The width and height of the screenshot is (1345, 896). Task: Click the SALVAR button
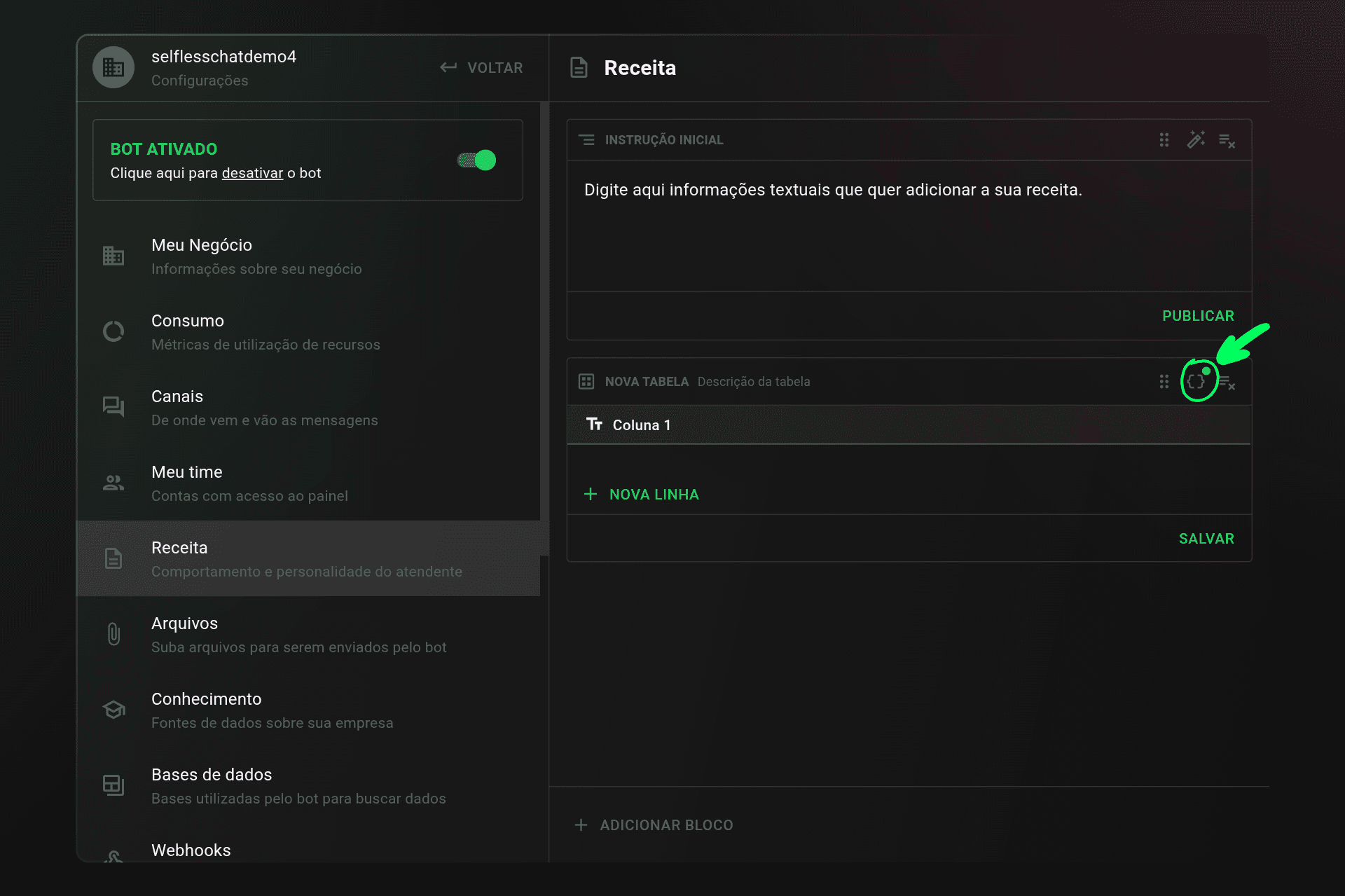pyautogui.click(x=1206, y=539)
